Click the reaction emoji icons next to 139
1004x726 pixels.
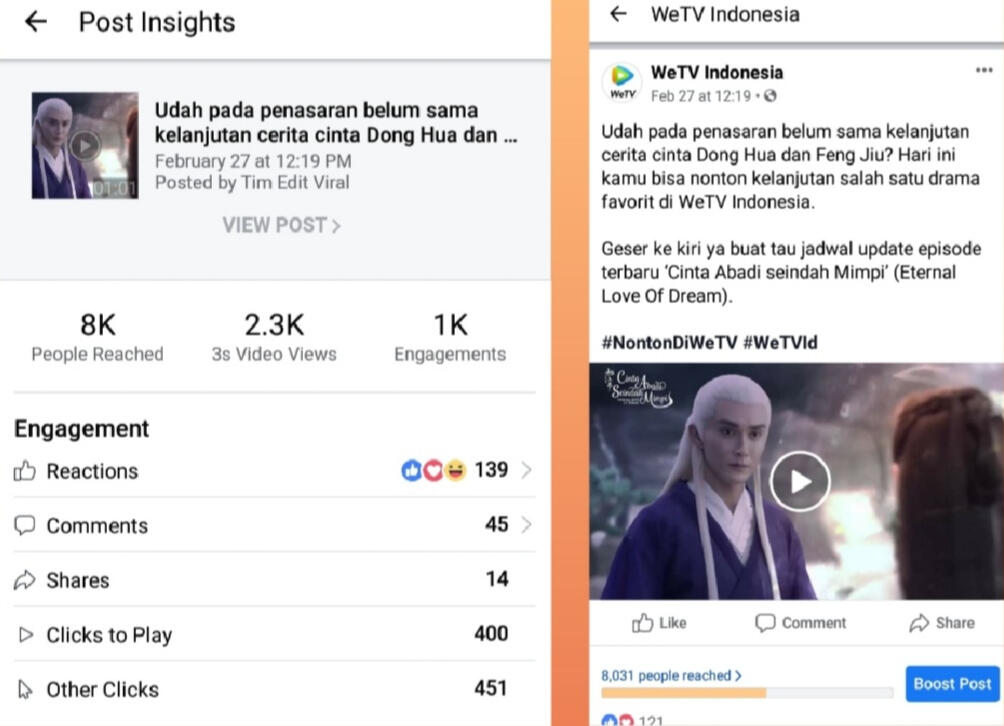[x=433, y=471]
